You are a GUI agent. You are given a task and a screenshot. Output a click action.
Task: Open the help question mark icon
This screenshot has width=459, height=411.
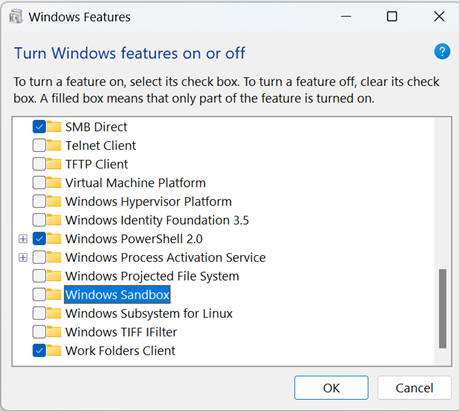tap(442, 52)
